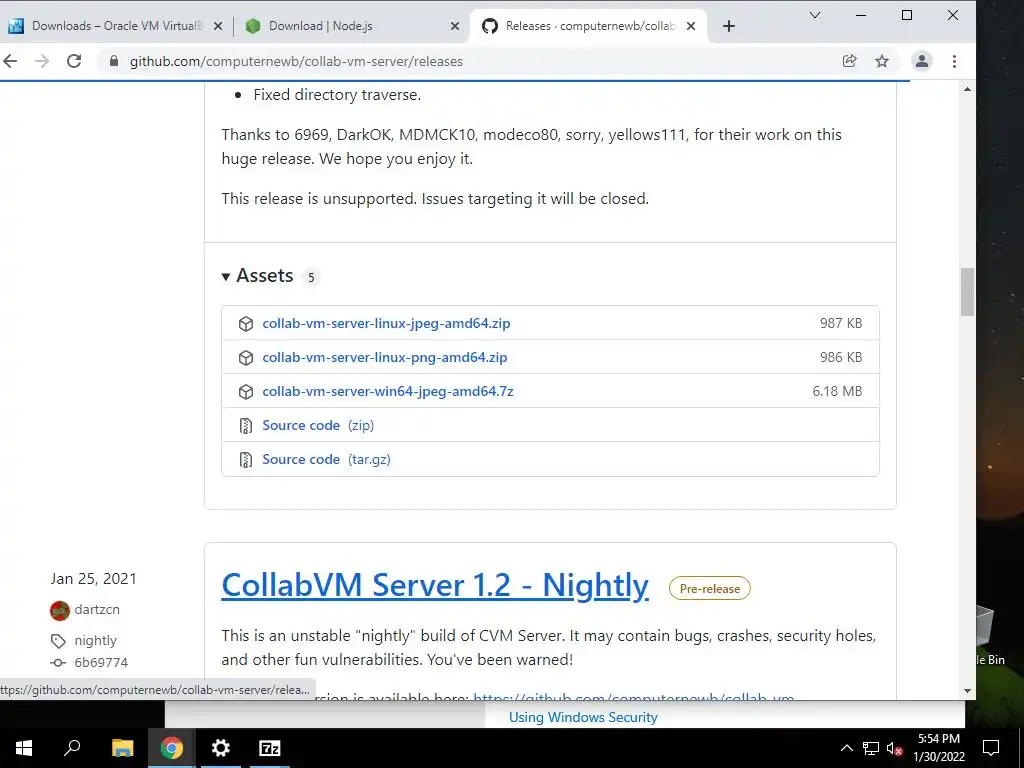
Task: Download Source code (tar.gz)
Action: 327,459
